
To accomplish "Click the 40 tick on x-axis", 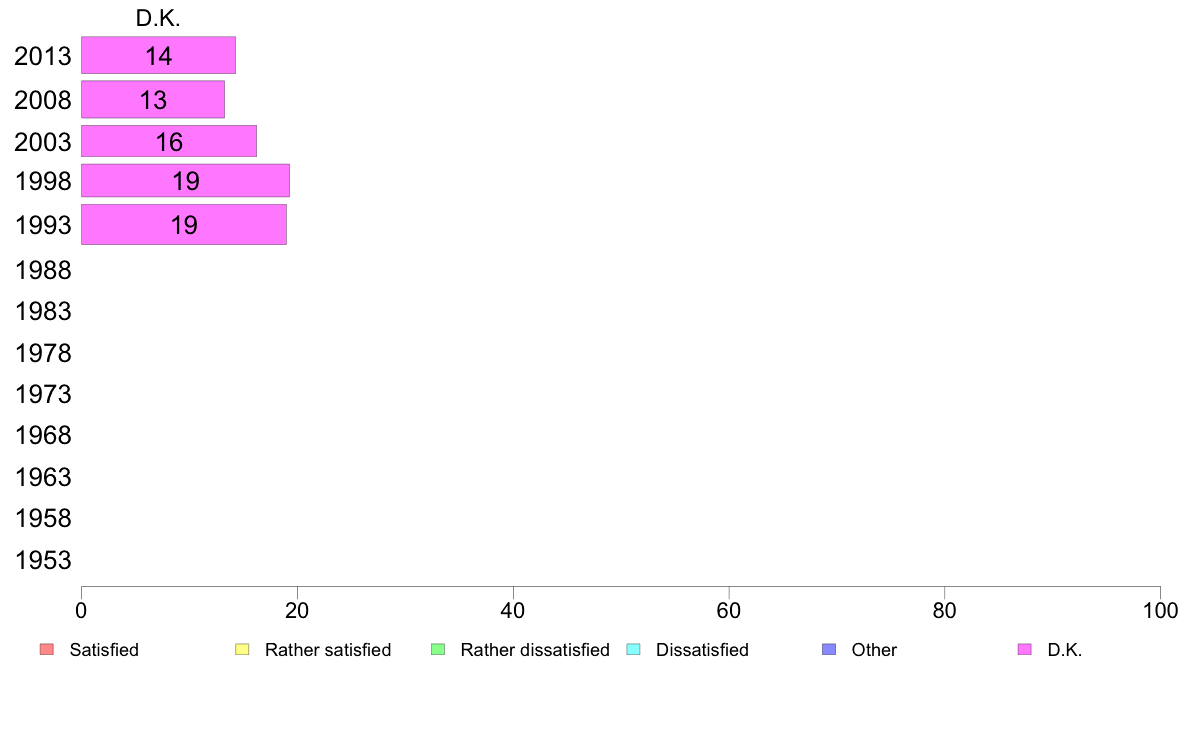I will [513, 609].
